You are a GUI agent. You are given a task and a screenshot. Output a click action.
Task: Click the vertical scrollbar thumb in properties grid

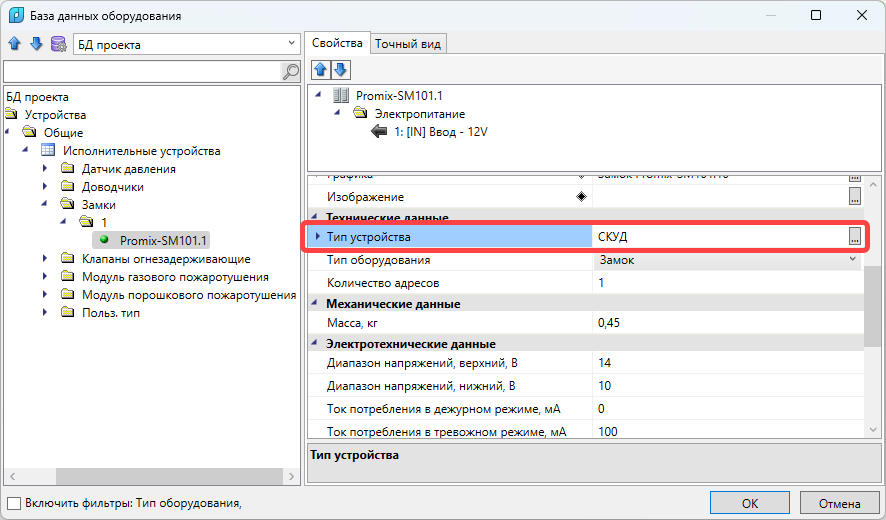pyautogui.click(x=872, y=306)
